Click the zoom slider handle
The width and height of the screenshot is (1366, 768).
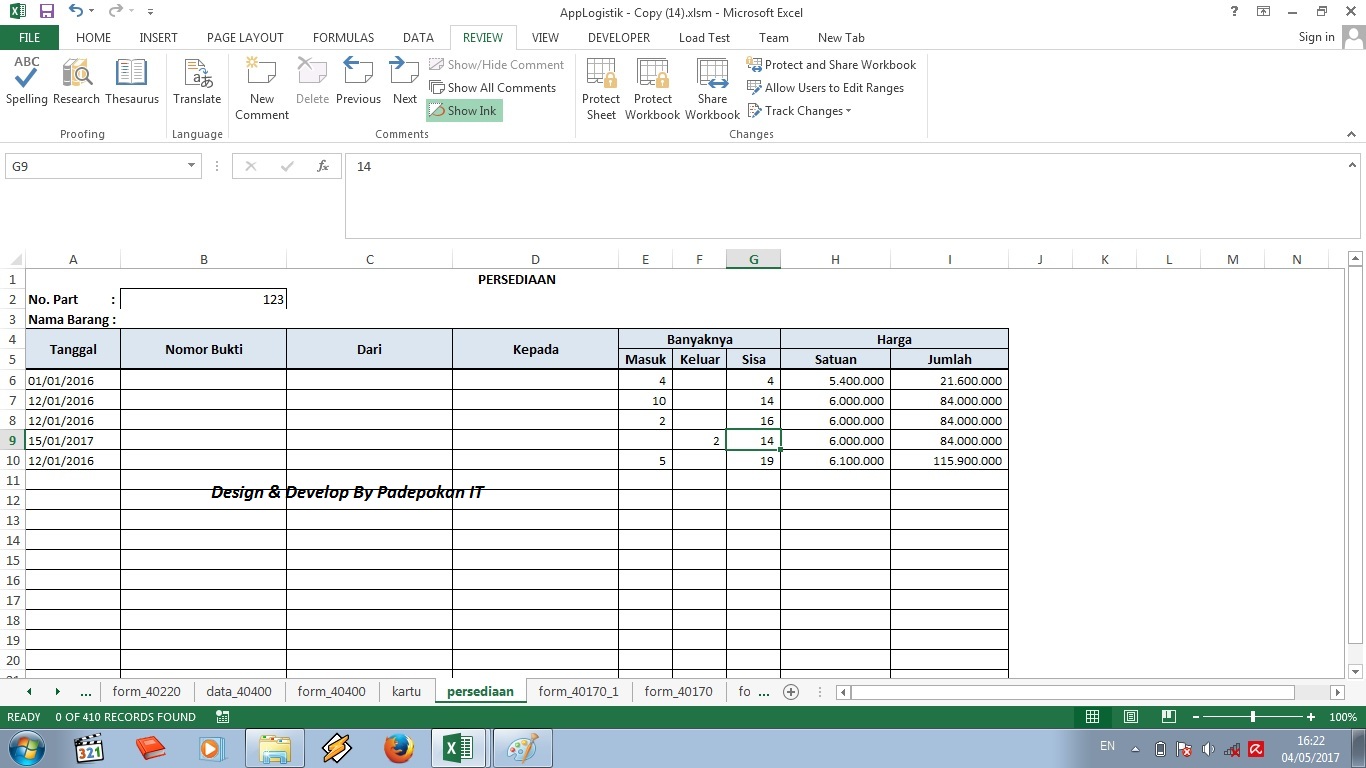point(1253,717)
